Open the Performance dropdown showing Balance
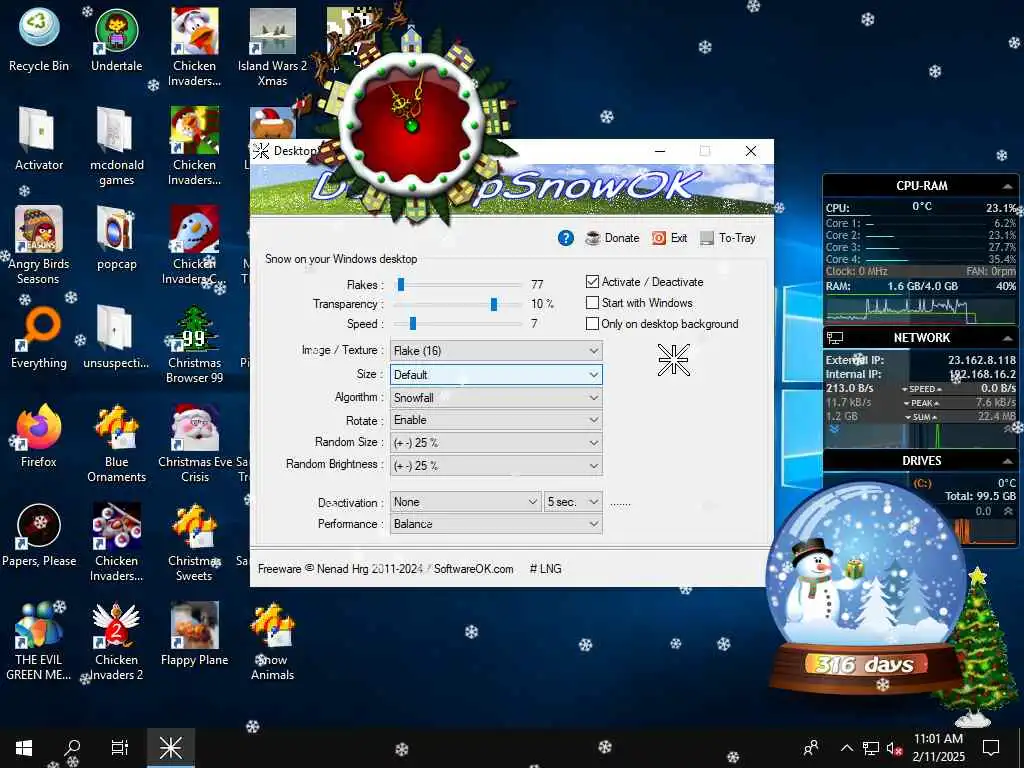 point(496,524)
